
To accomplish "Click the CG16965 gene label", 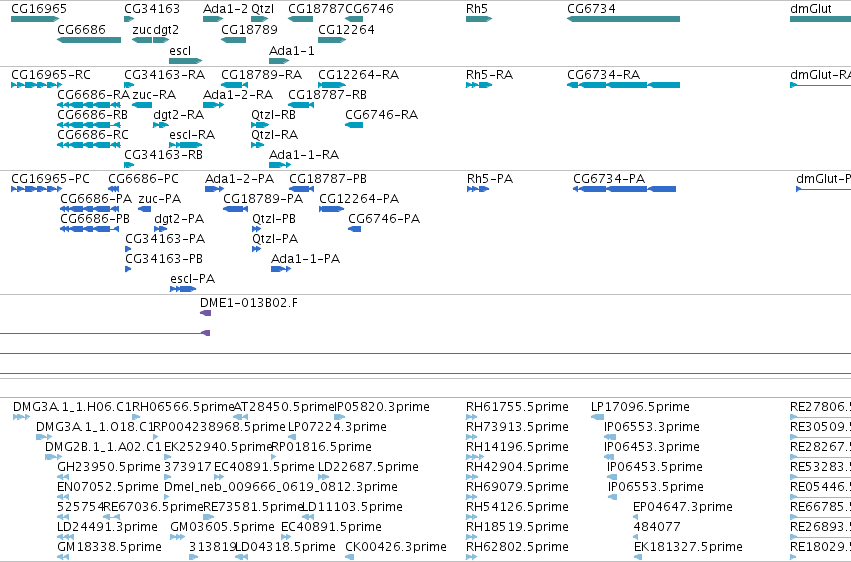I will tap(39, 9).
